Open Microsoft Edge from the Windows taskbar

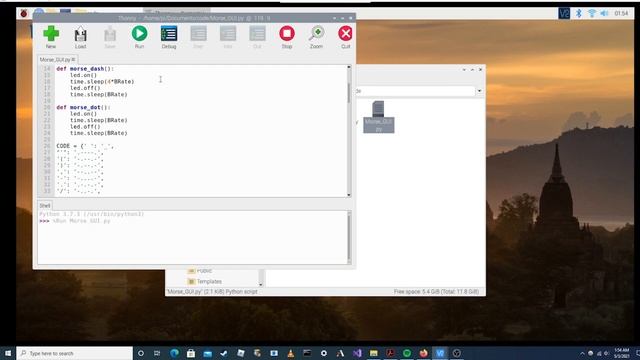(x=174, y=353)
